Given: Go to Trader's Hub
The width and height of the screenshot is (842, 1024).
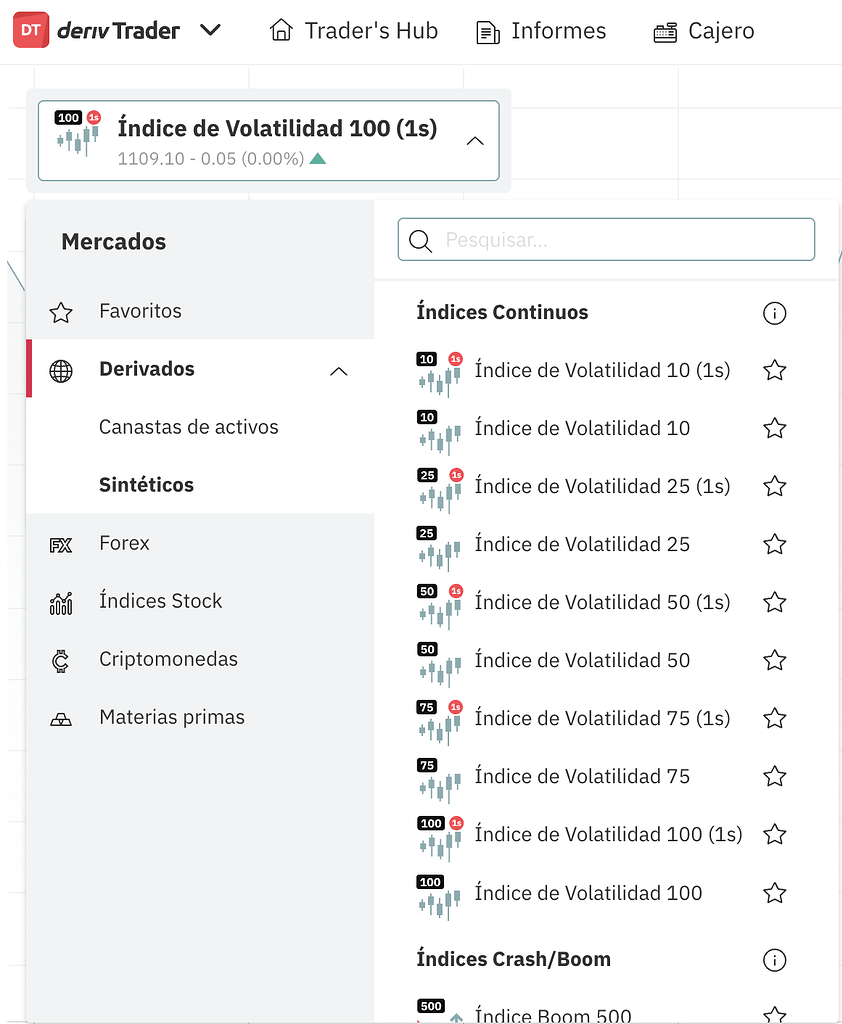Looking at the screenshot, I should tap(353, 31).
